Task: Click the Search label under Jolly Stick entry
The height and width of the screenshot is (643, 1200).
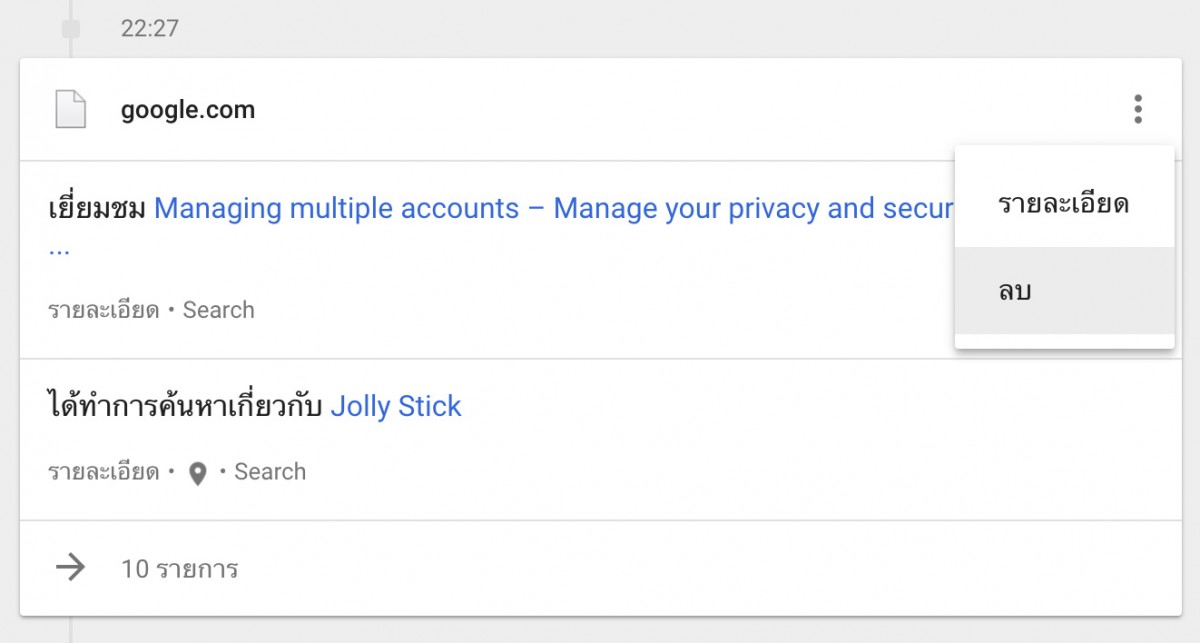Action: pos(270,472)
